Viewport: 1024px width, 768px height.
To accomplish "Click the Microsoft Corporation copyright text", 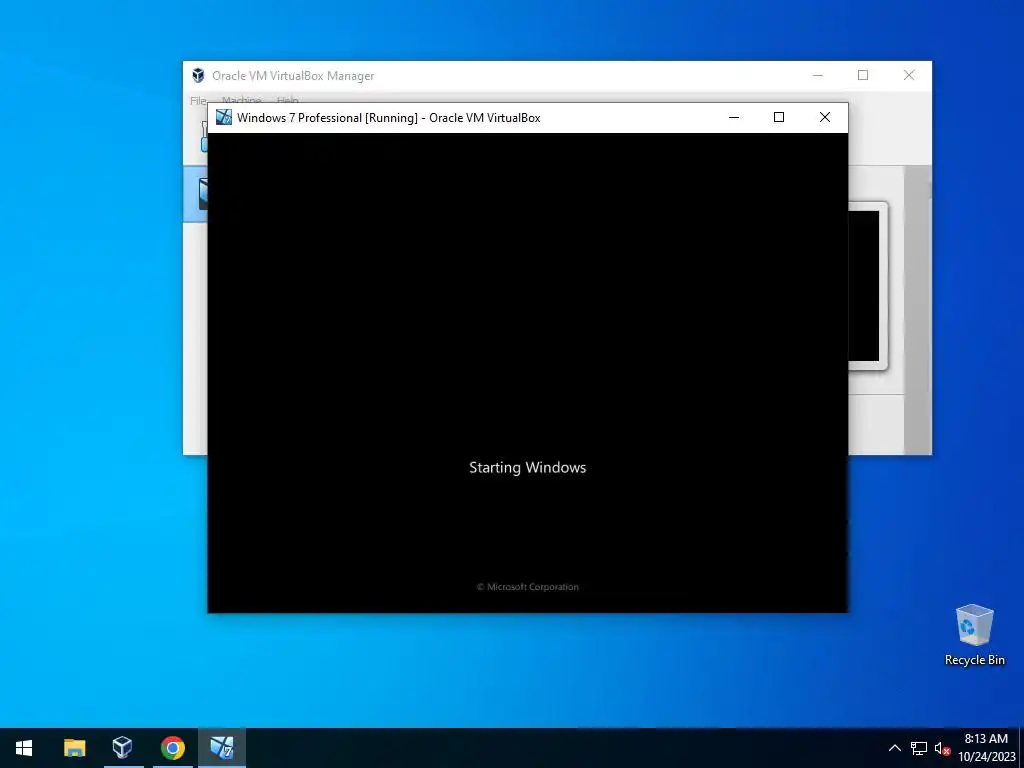I will pyautogui.click(x=528, y=586).
